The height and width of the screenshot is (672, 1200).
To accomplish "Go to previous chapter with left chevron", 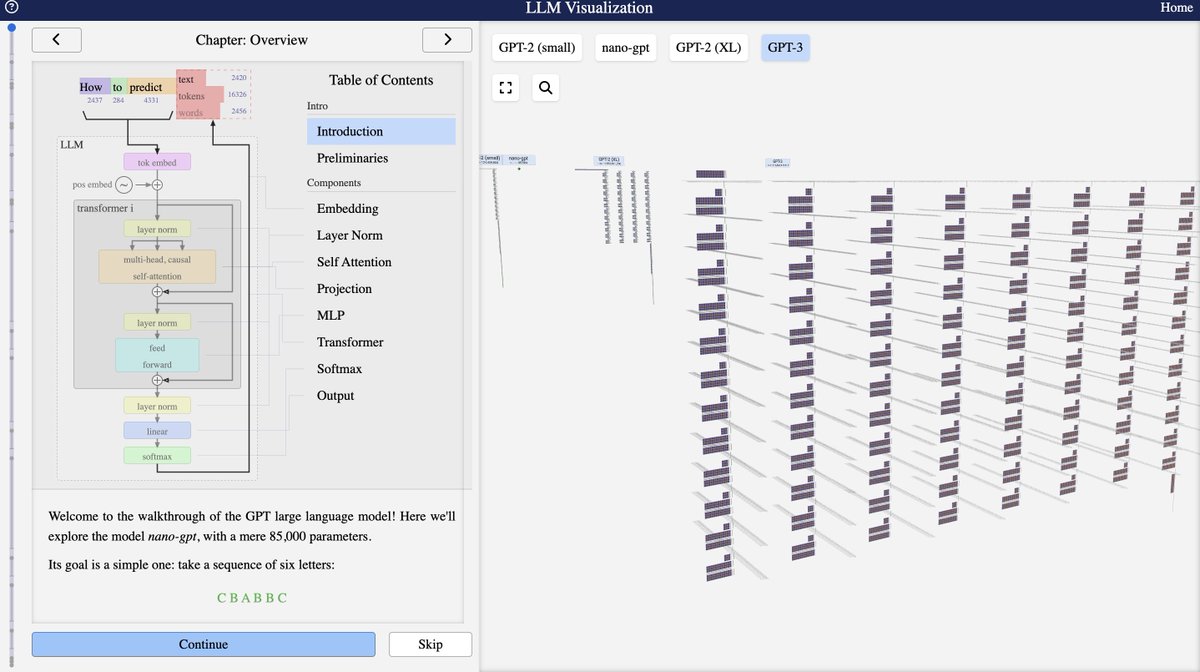I will 57,40.
